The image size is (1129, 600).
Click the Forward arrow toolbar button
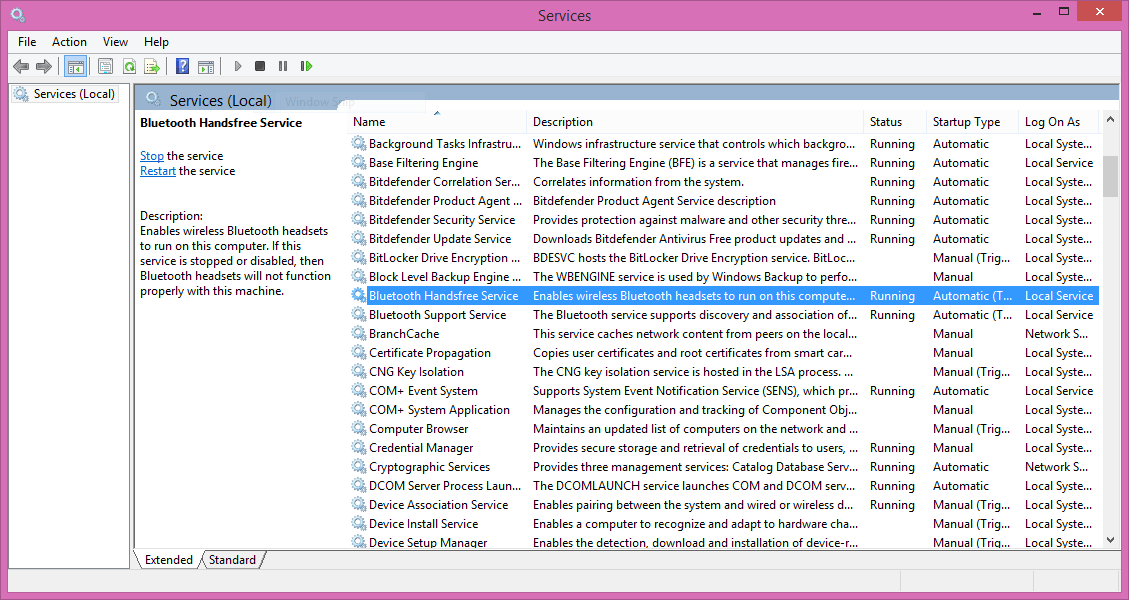[x=43, y=66]
